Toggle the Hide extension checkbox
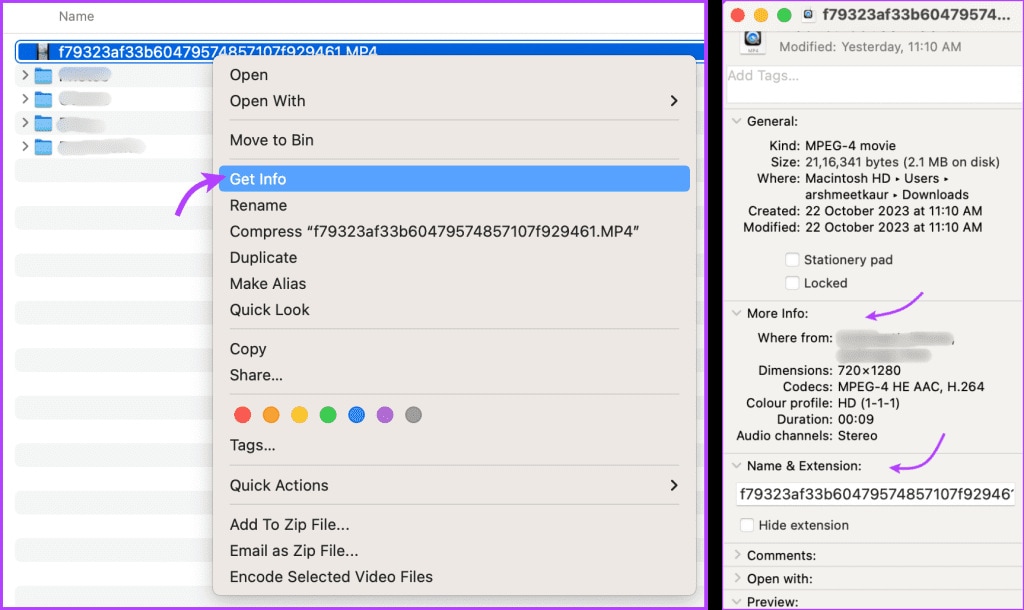 point(747,525)
